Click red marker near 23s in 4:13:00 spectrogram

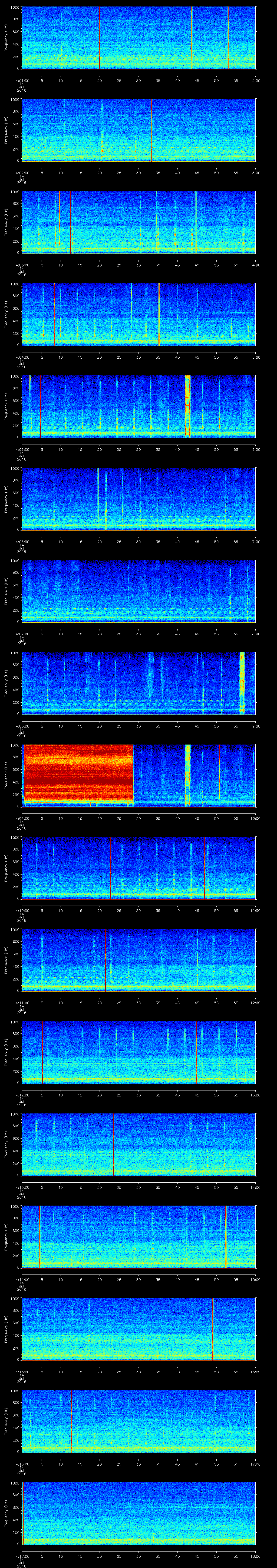click(113, 1144)
